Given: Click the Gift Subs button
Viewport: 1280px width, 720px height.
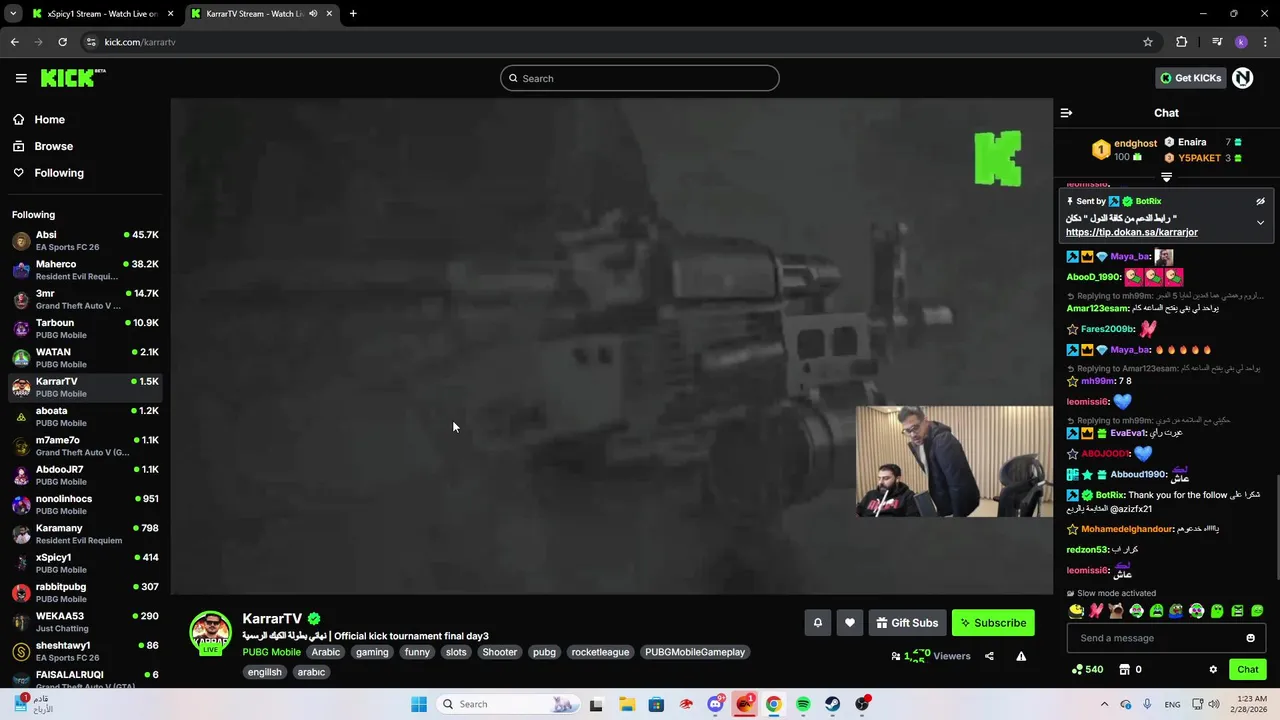Looking at the screenshot, I should [x=907, y=623].
